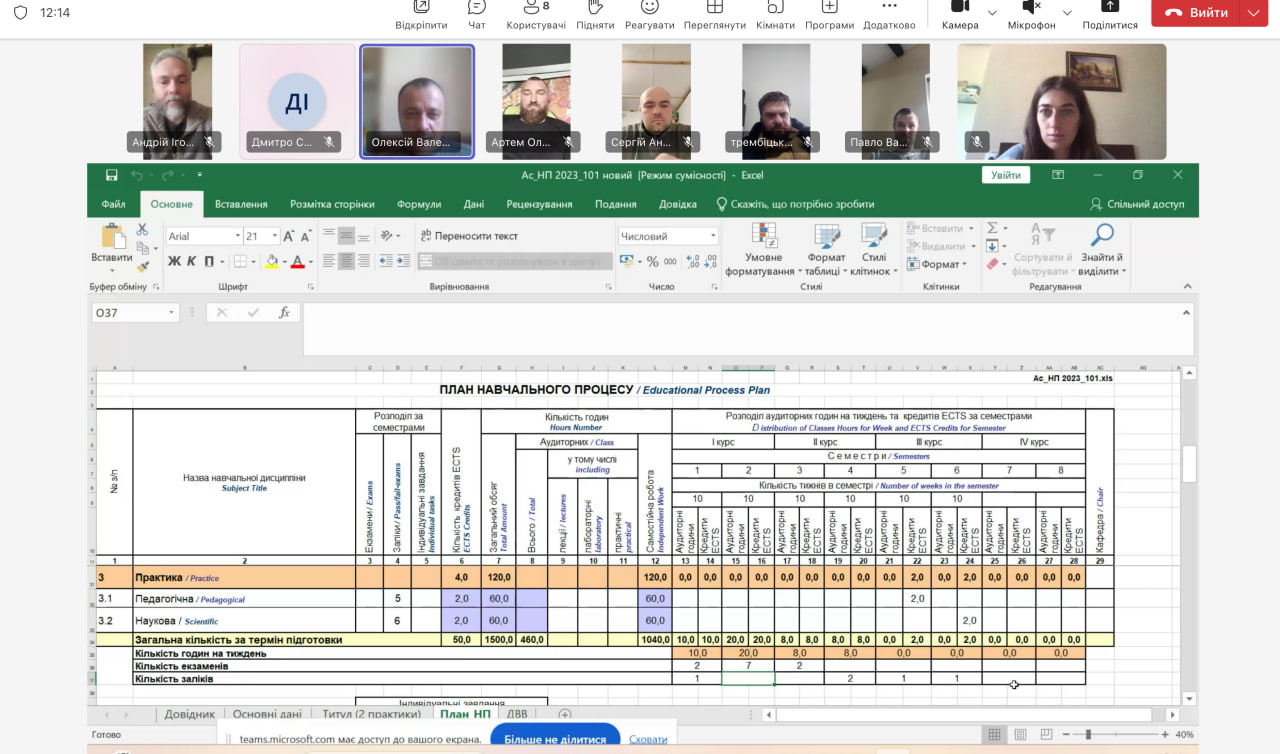
Task: Open the Чат panel in Teams
Action: (x=477, y=8)
